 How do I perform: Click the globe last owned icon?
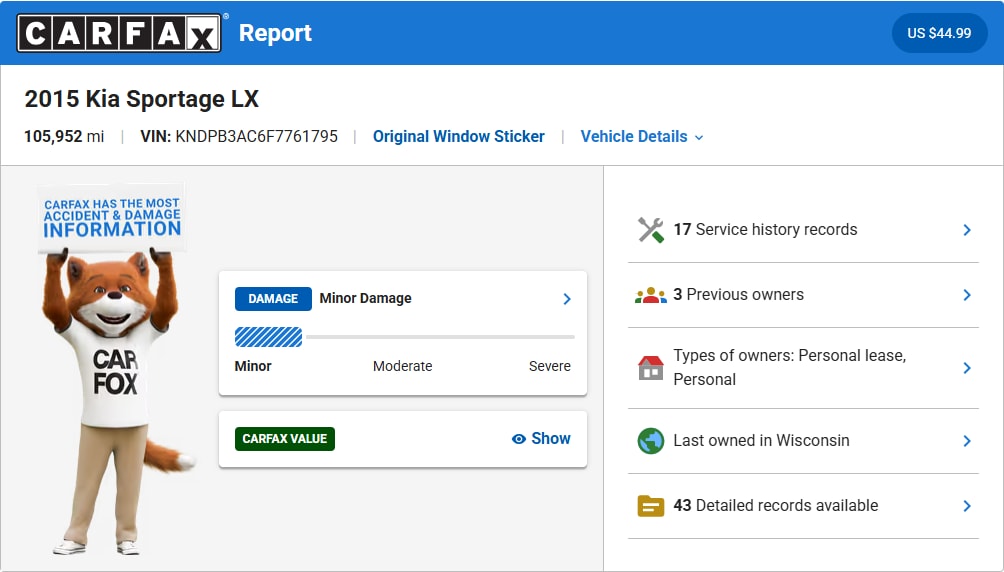[x=651, y=441]
